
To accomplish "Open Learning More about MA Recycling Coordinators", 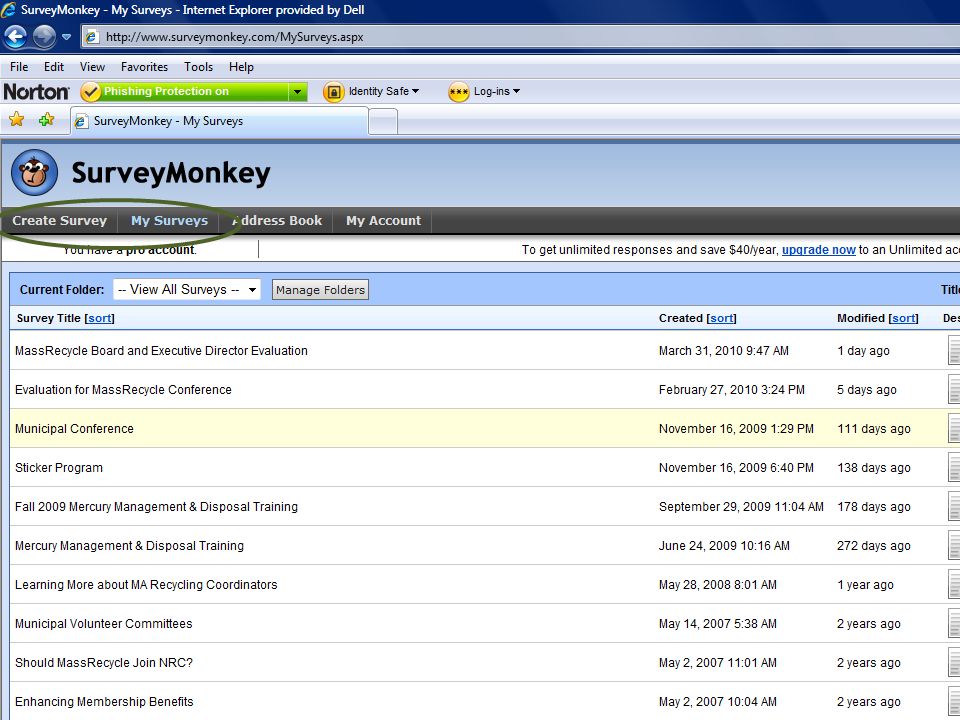I will pyautogui.click(x=146, y=585).
